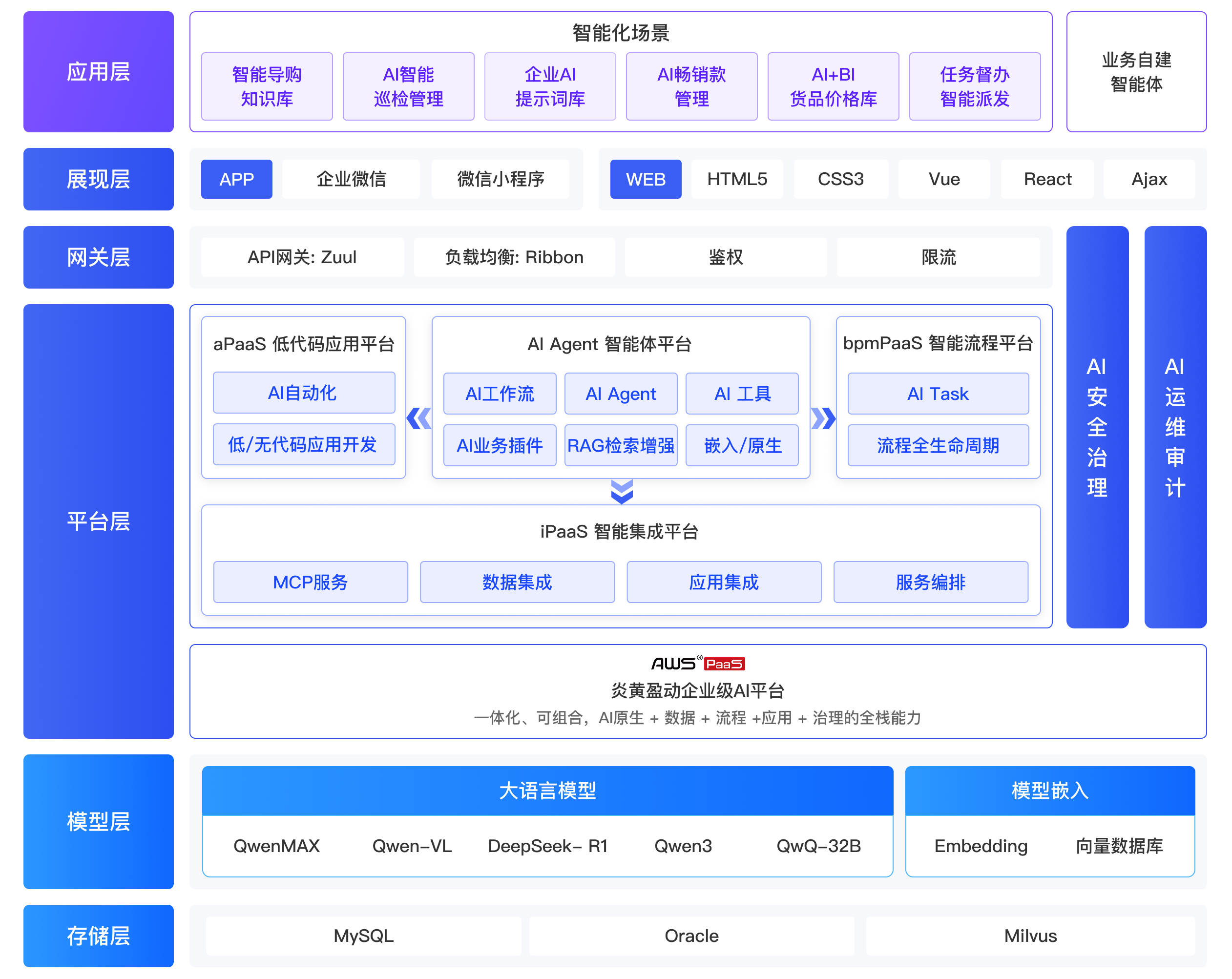Image resolution: width=1232 pixels, height=979 pixels.
Task: Click the downward double-chevron arrow icon
Action: (x=622, y=492)
